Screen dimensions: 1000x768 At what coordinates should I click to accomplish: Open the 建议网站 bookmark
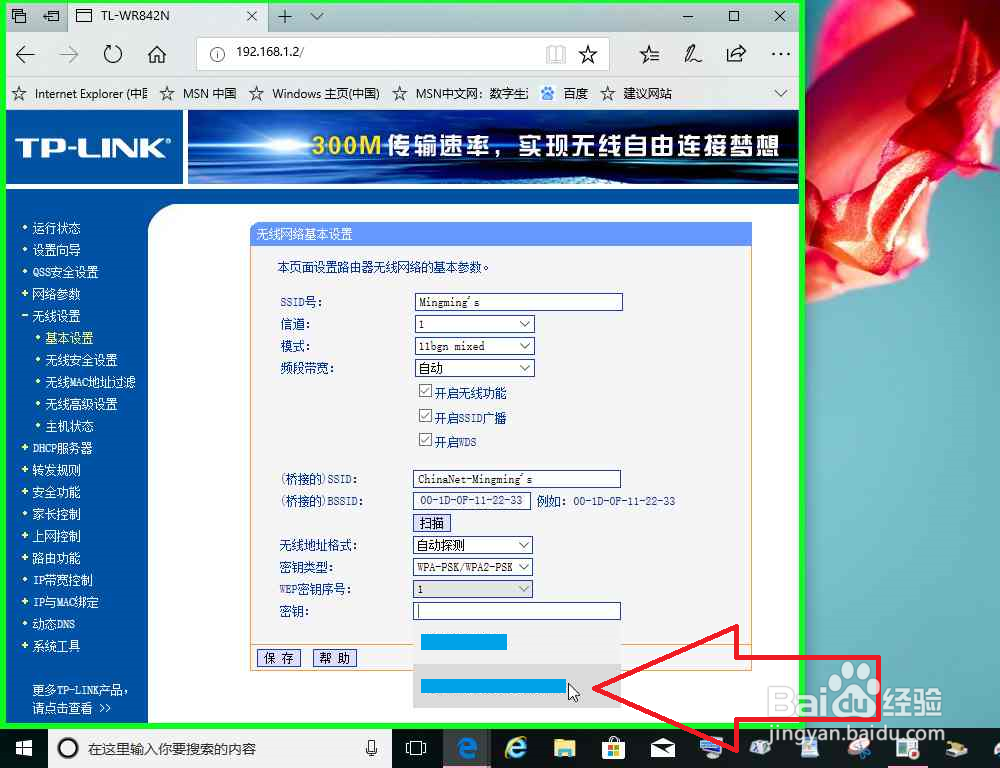(x=636, y=94)
